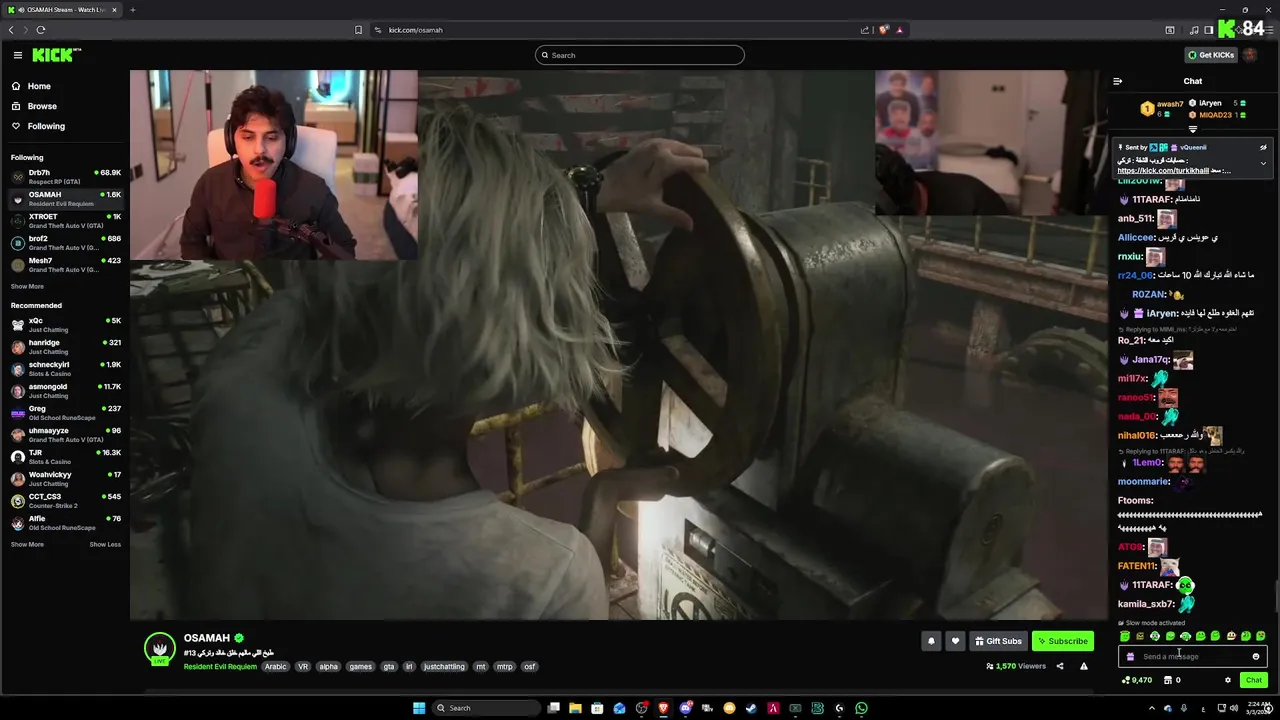This screenshot has width=1280, height=720.
Task: Click the chat scrollbar
Action: coord(1275,597)
